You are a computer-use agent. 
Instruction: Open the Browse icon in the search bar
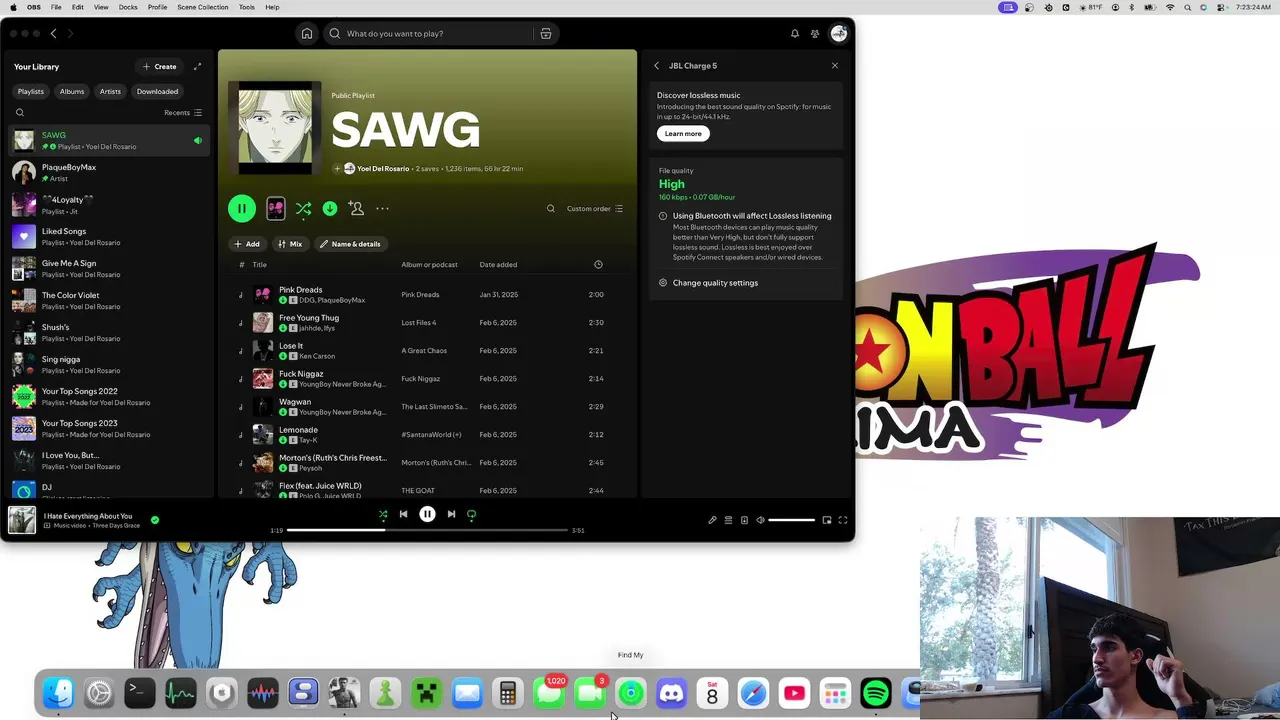(546, 33)
